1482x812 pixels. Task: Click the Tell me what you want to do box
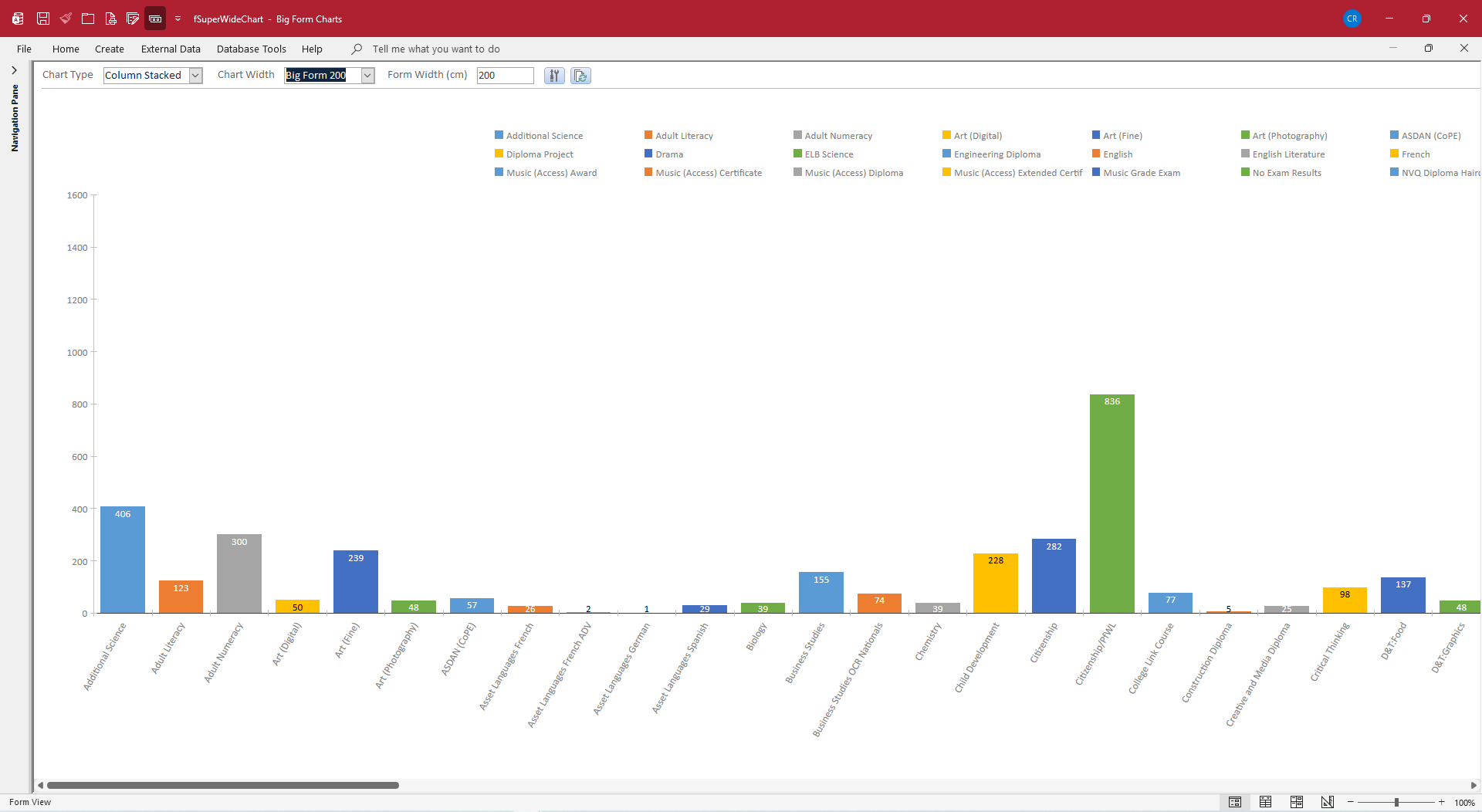click(x=436, y=49)
